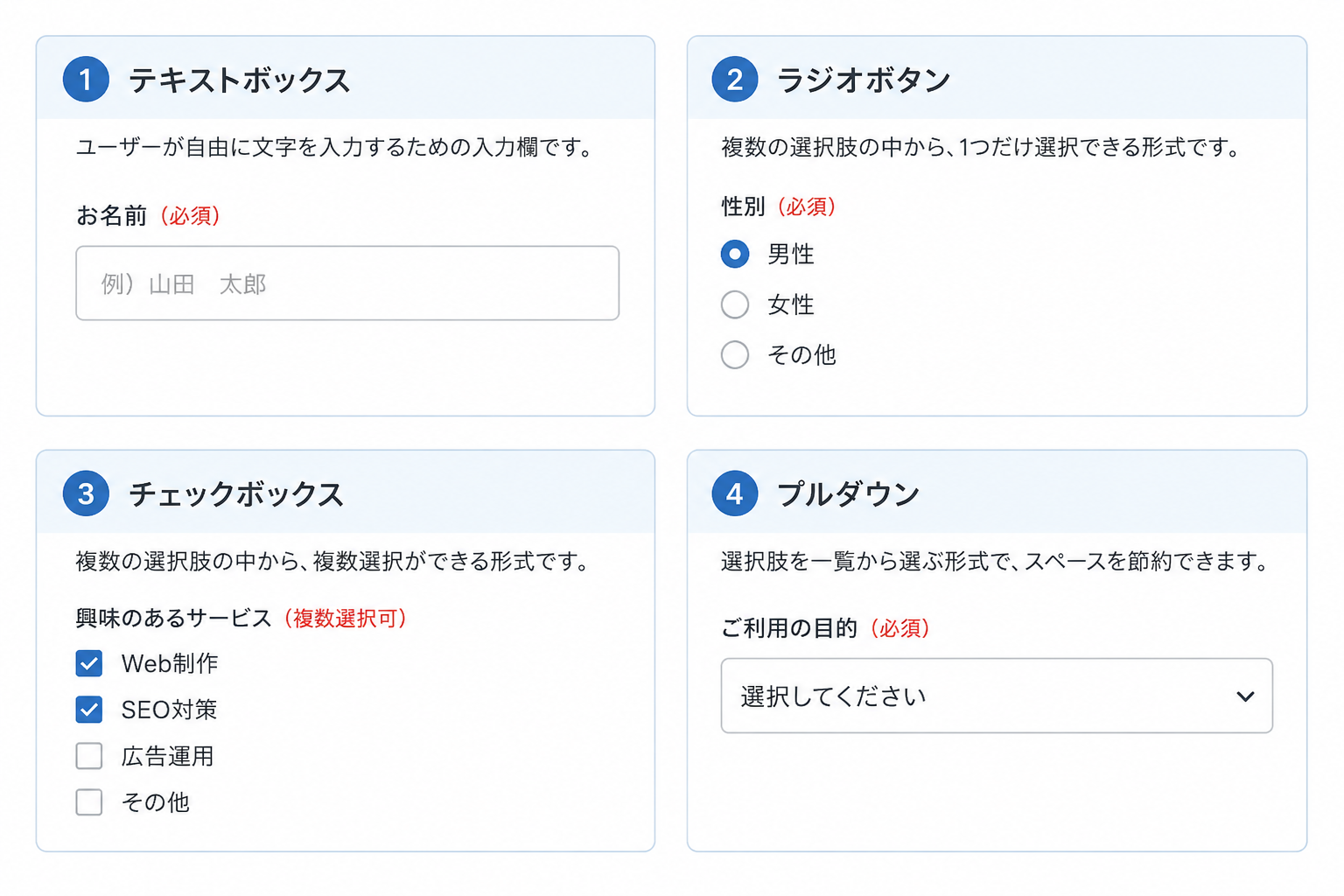Screen dimensions: 1344x896
Task: Choose the 女性 radio option
Action: coord(735,304)
